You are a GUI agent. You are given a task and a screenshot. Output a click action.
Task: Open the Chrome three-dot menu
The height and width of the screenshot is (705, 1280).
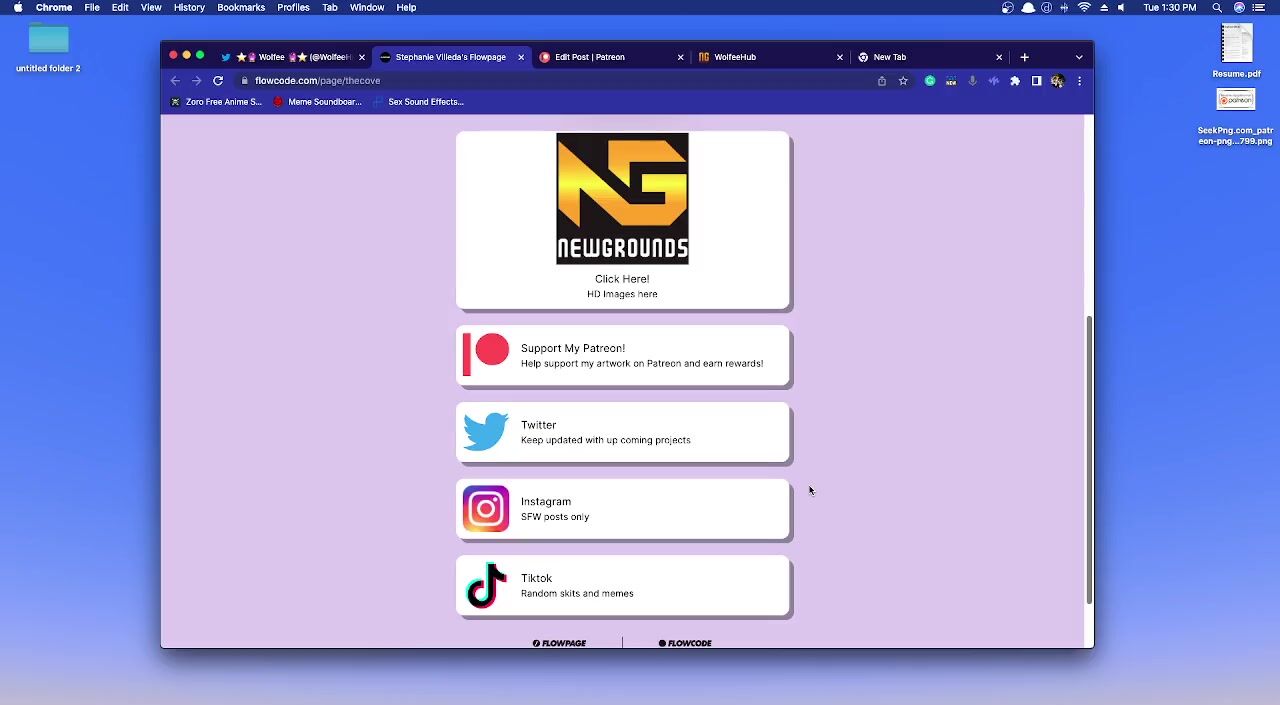1079,81
